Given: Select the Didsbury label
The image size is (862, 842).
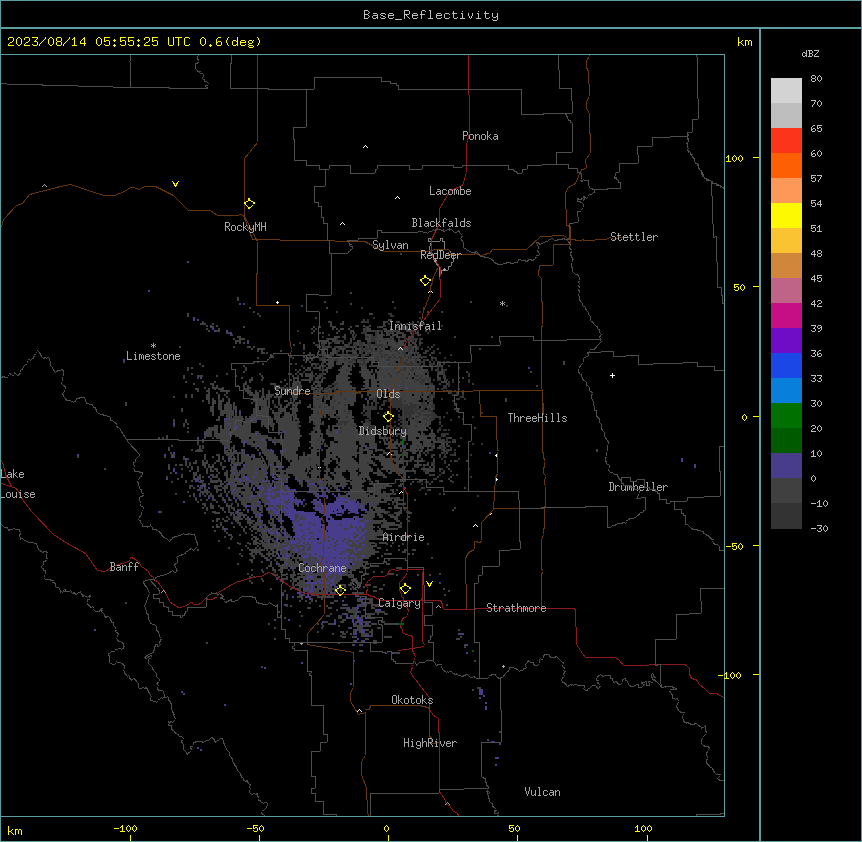Looking at the screenshot, I should pos(383,431).
